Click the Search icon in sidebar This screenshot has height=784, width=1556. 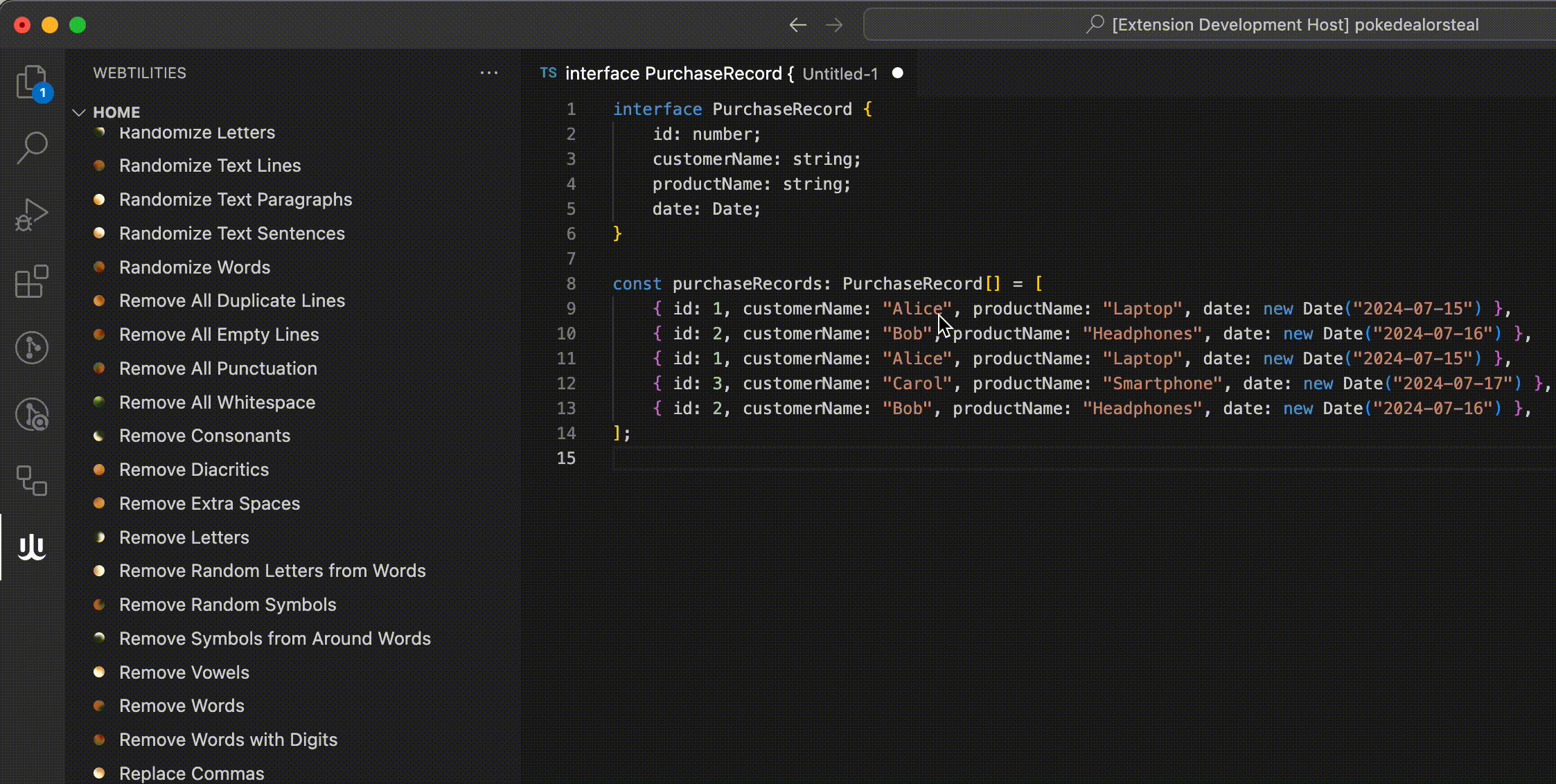(x=33, y=146)
